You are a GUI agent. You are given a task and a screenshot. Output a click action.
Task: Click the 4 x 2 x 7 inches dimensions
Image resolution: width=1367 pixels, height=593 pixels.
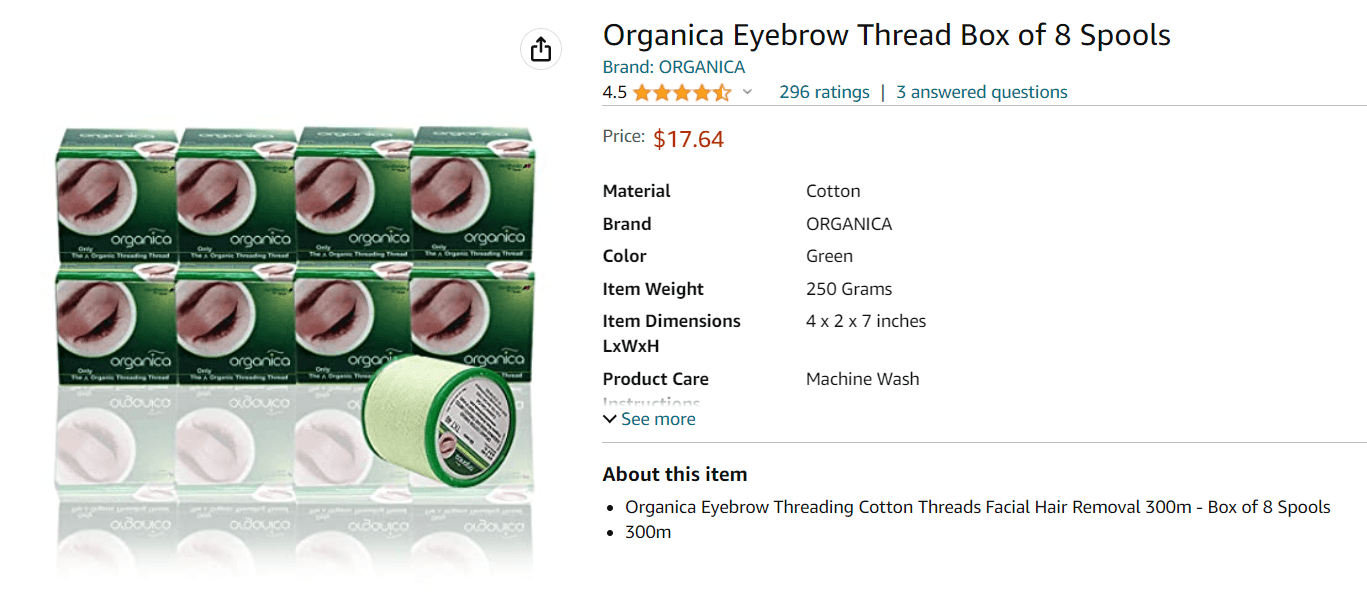[865, 321]
